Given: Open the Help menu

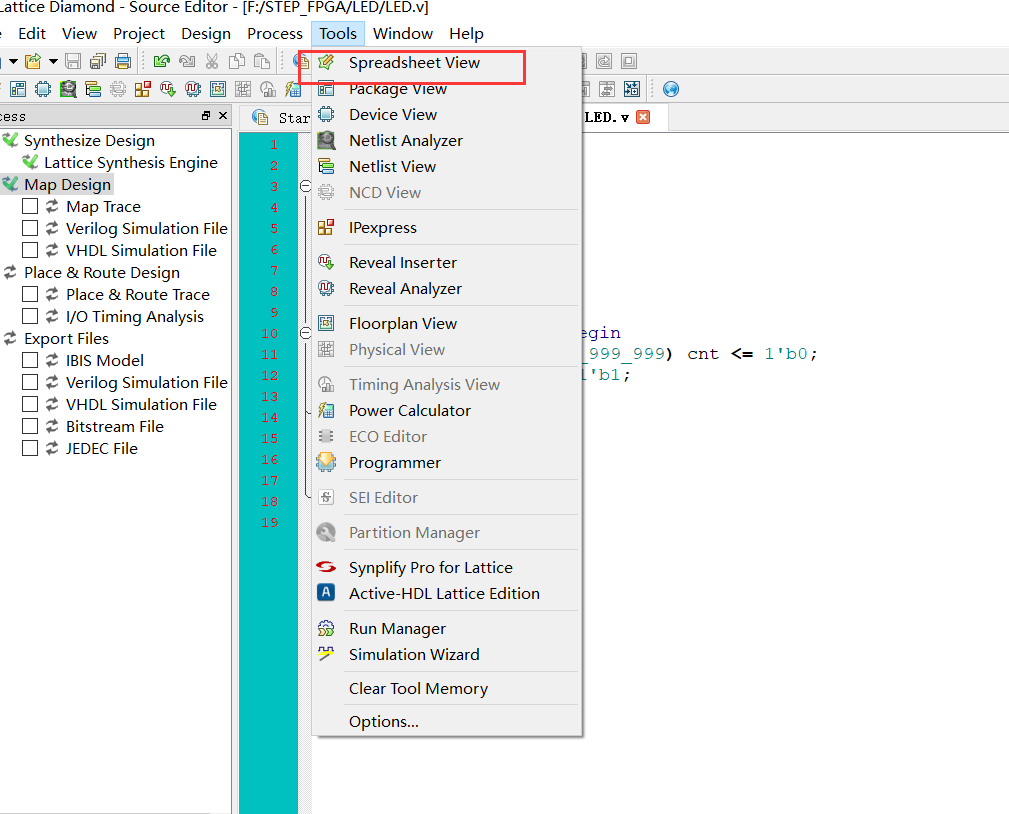Looking at the screenshot, I should (x=467, y=33).
